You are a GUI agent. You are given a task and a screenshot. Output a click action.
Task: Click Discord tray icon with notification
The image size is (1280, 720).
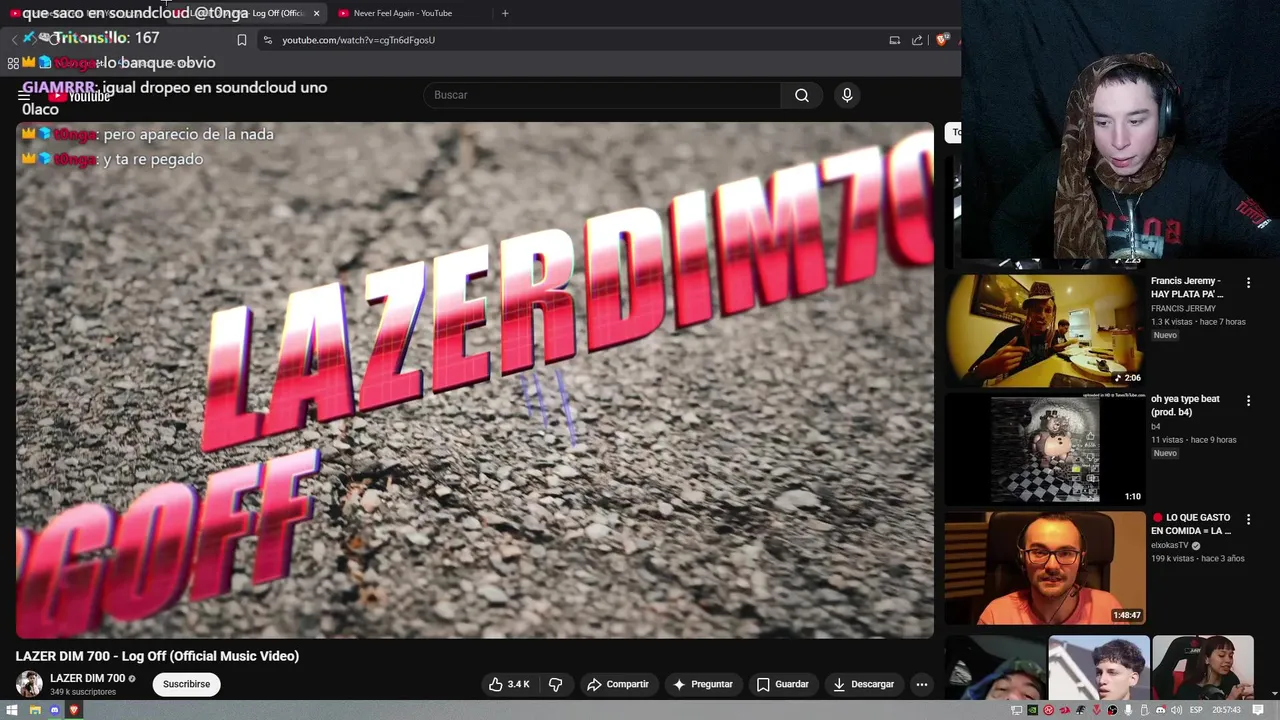pos(1161,710)
